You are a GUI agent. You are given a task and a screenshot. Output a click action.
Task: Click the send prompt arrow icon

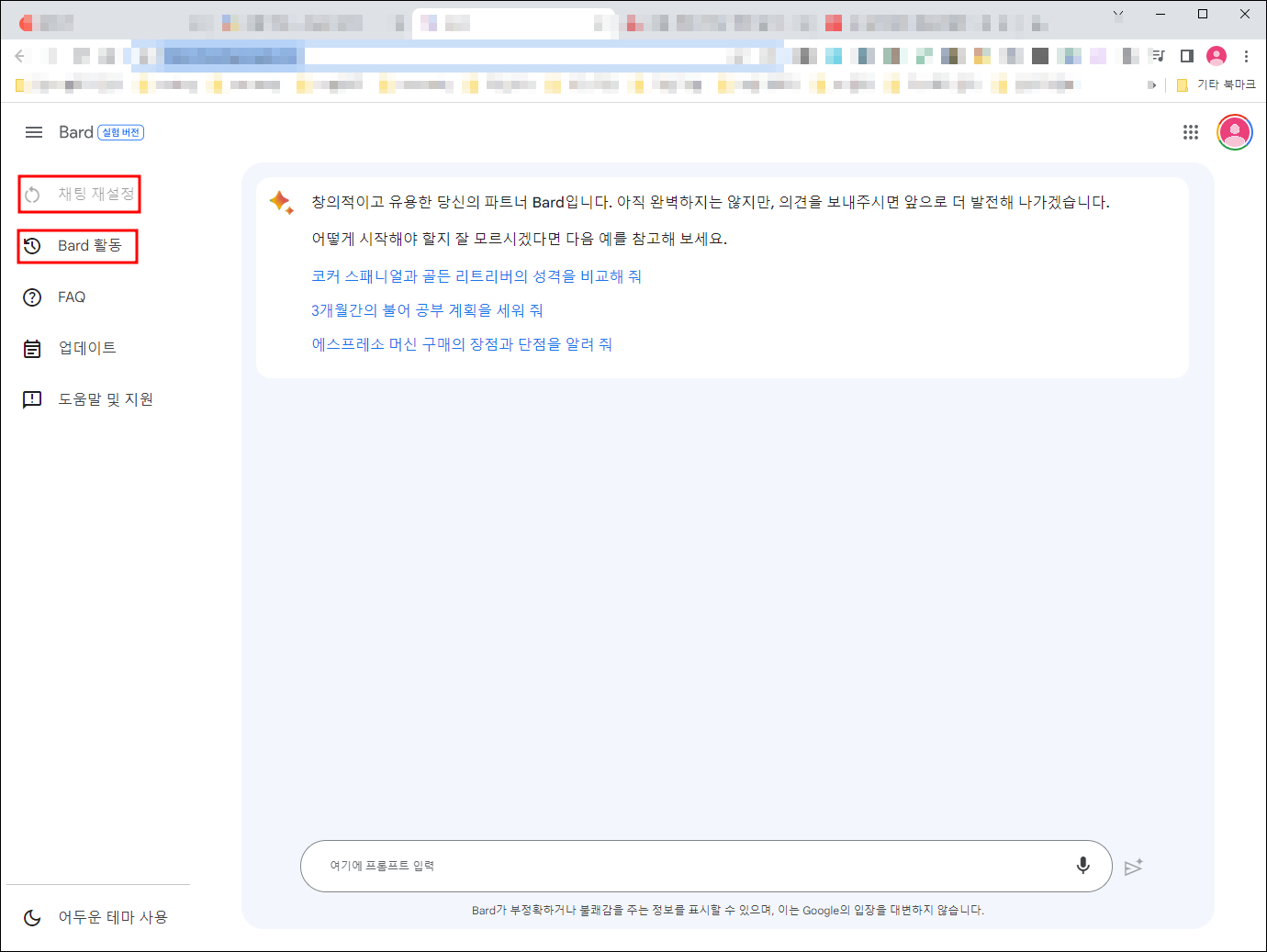tap(1134, 867)
